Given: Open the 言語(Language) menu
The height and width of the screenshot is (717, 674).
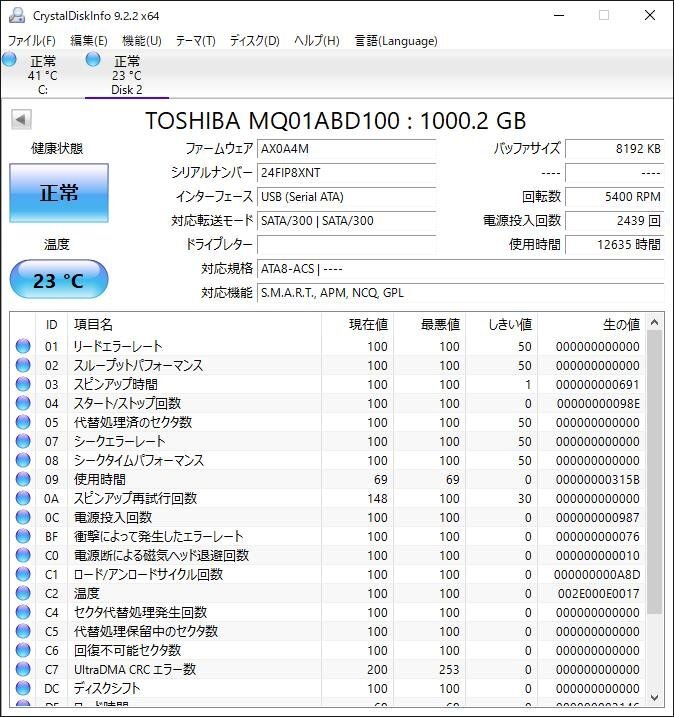Looking at the screenshot, I should pyautogui.click(x=396, y=41).
